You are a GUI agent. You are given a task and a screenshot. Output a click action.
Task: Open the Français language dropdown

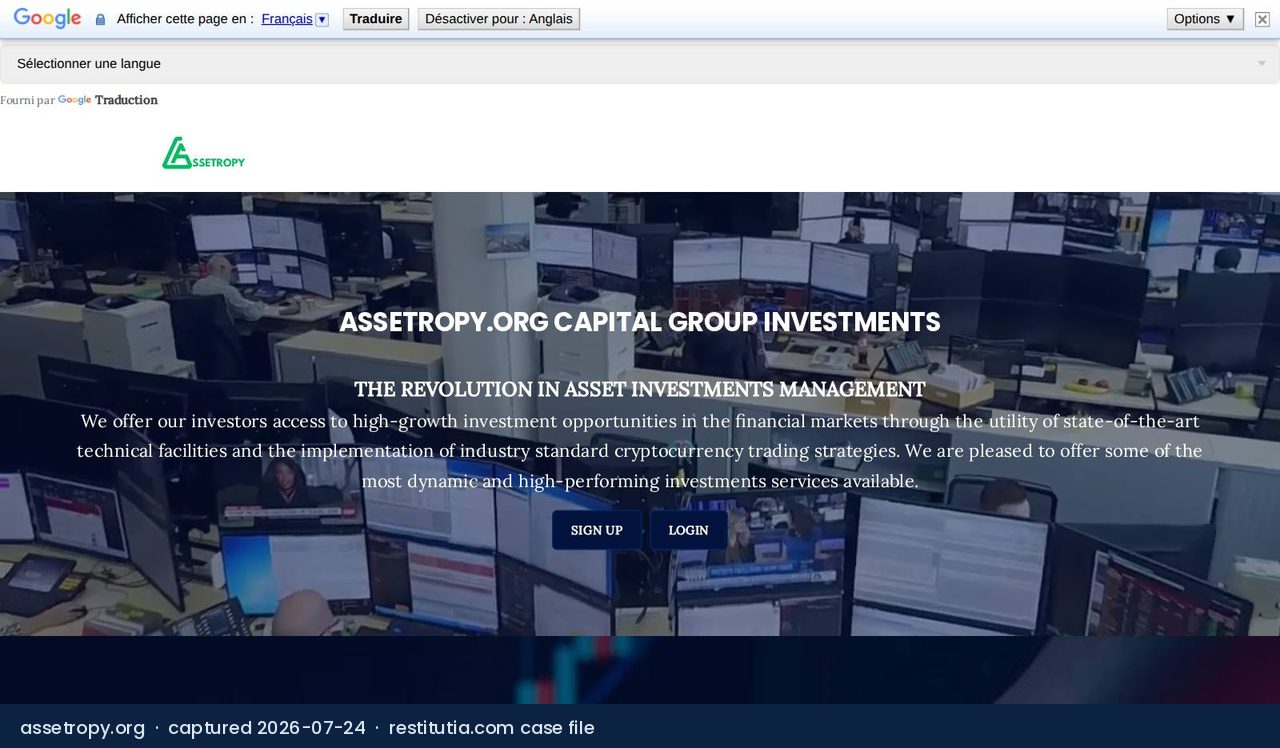click(295, 19)
